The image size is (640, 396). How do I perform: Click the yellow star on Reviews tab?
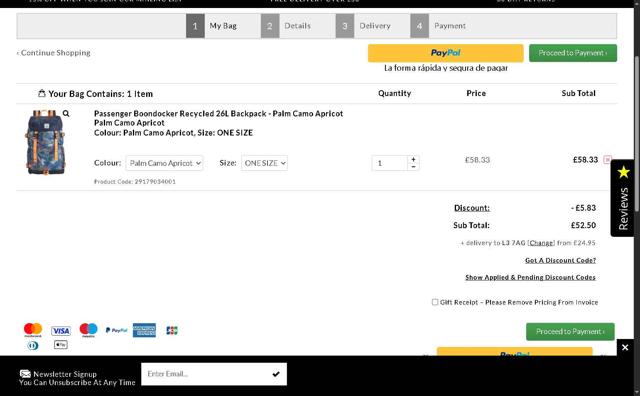[624, 172]
